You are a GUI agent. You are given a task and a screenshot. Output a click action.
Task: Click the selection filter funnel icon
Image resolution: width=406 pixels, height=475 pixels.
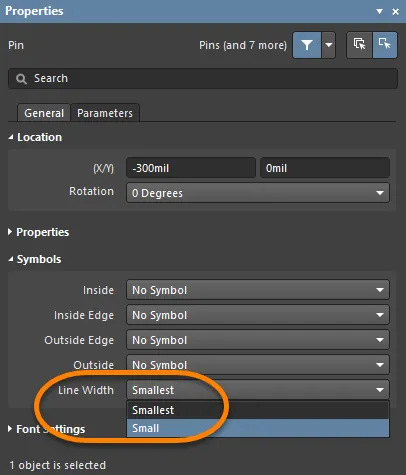307,45
